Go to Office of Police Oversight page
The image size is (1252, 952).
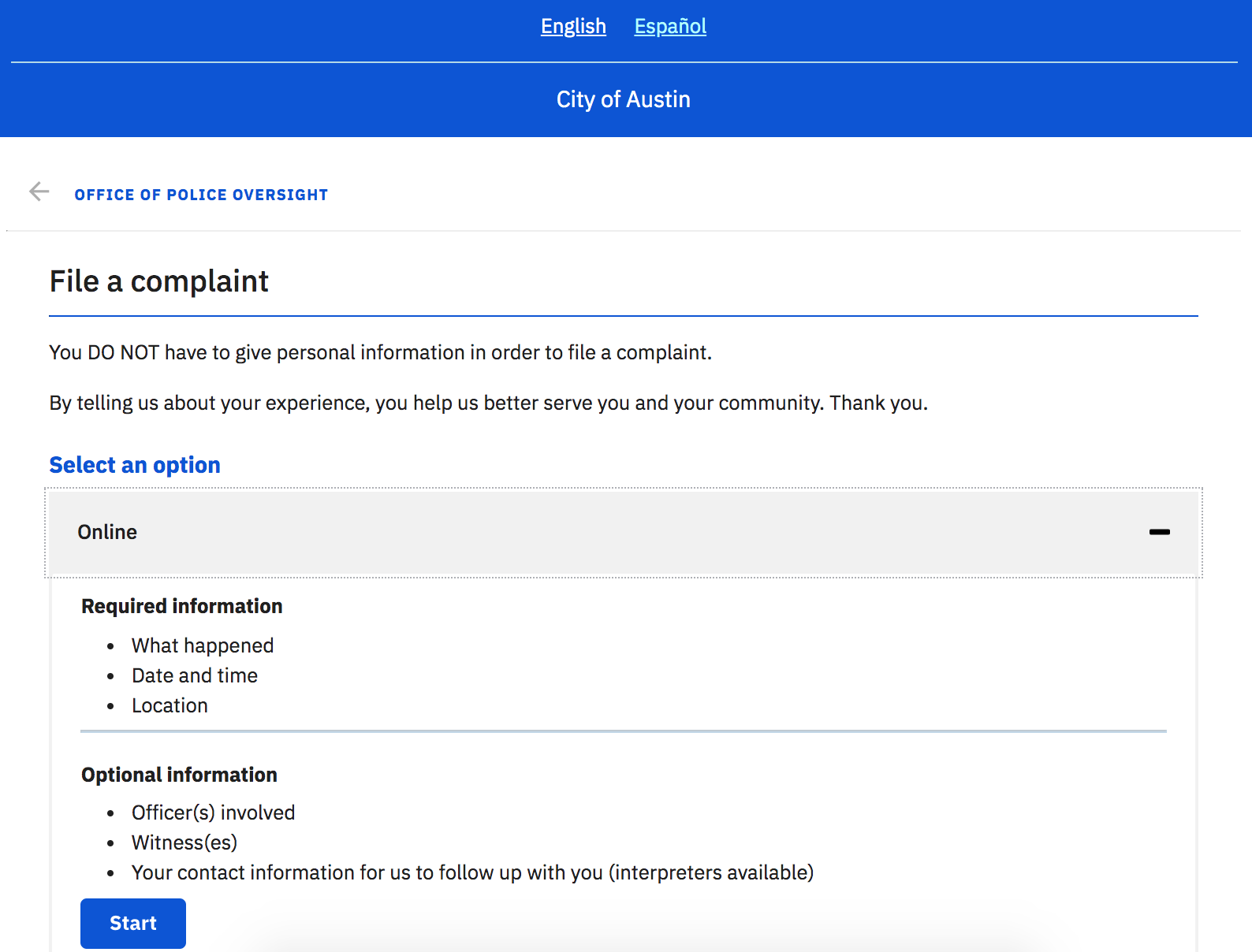(201, 195)
